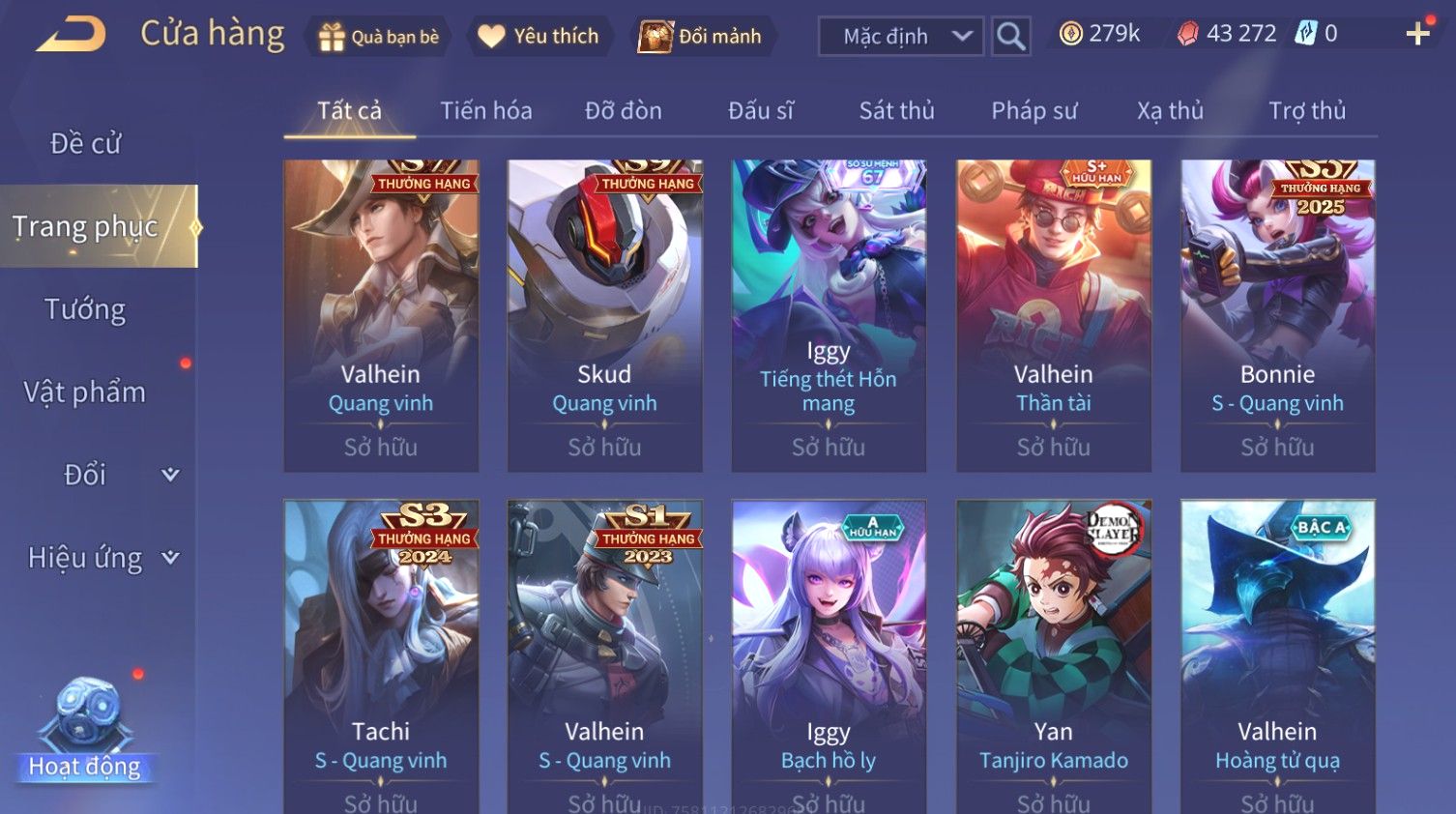Open the Yan Tanjiro Kamado skin card
This screenshot has width=1456, height=814.
pyautogui.click(x=1054, y=657)
